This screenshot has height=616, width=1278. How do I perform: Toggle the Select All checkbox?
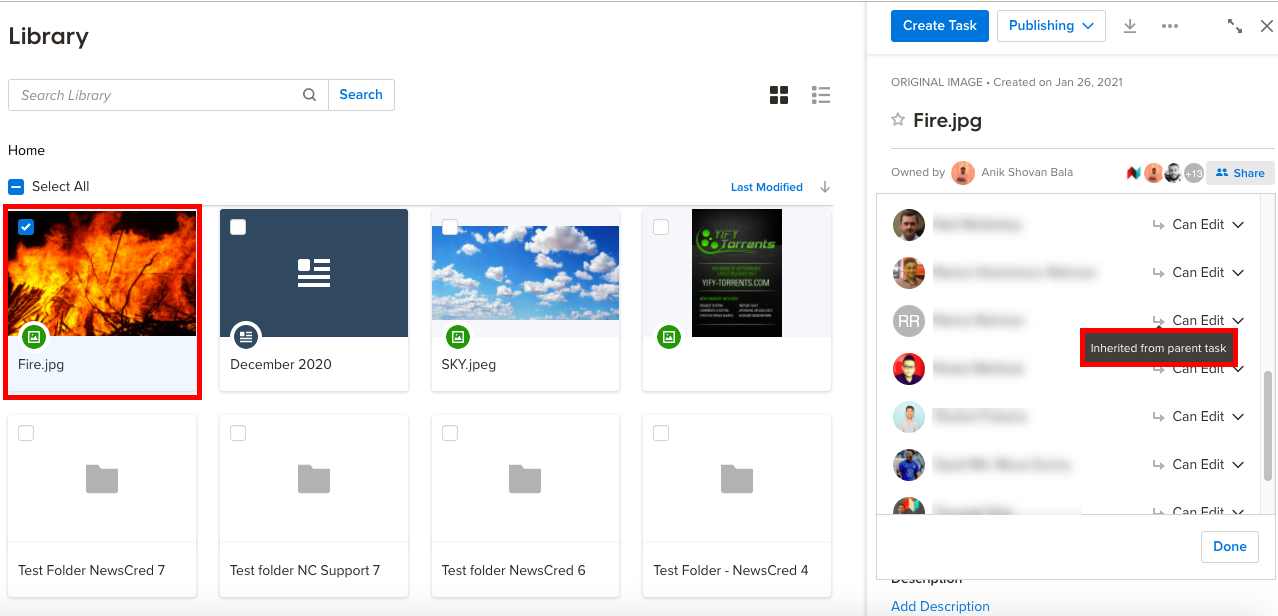click(16, 187)
